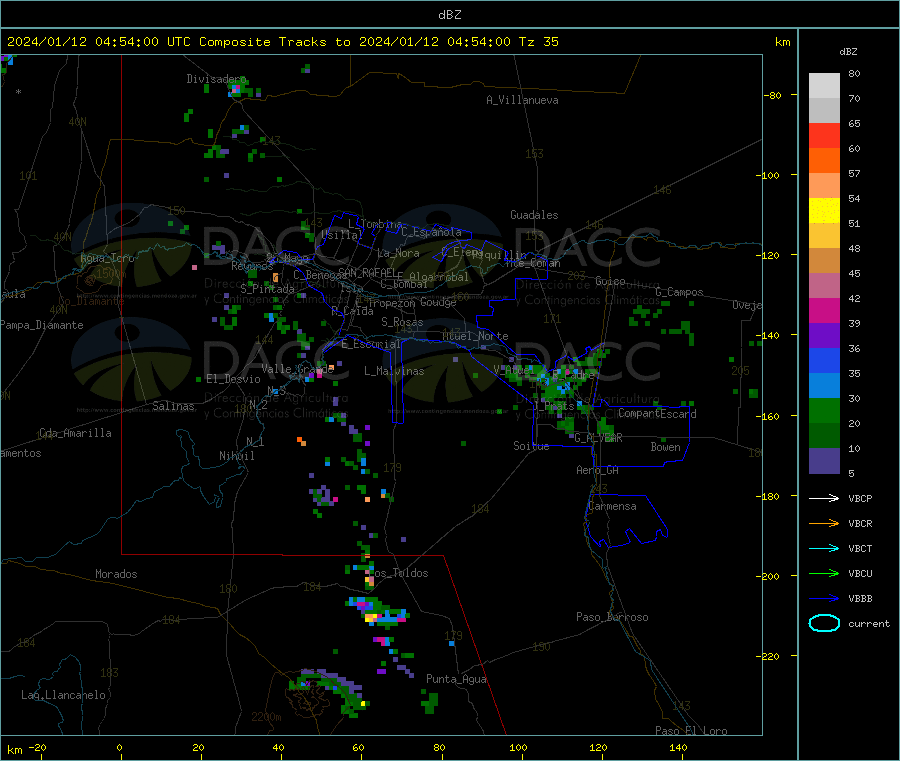Click the 100 km horizontal axis tick label

click(x=518, y=747)
